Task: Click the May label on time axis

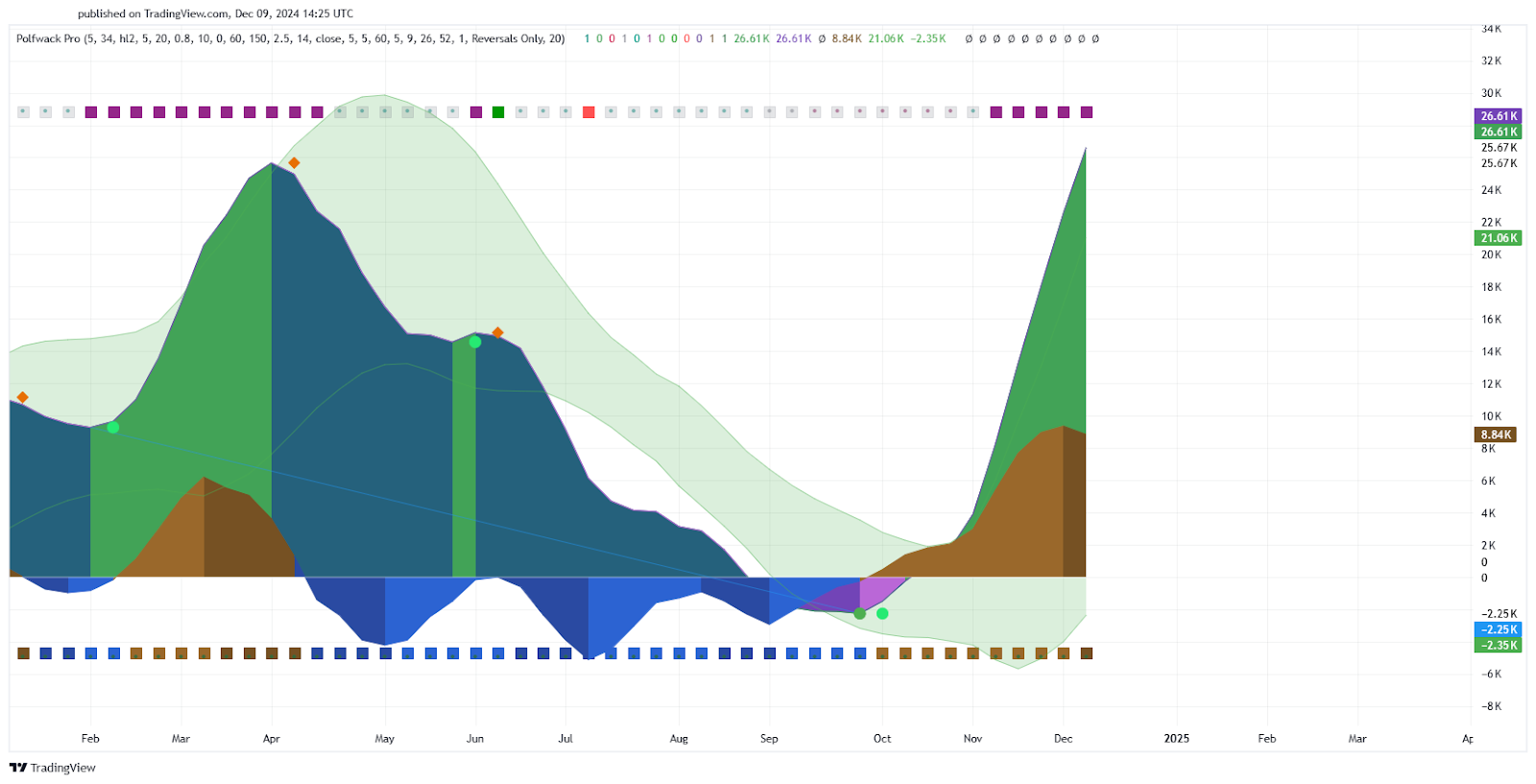Action: tap(385, 739)
